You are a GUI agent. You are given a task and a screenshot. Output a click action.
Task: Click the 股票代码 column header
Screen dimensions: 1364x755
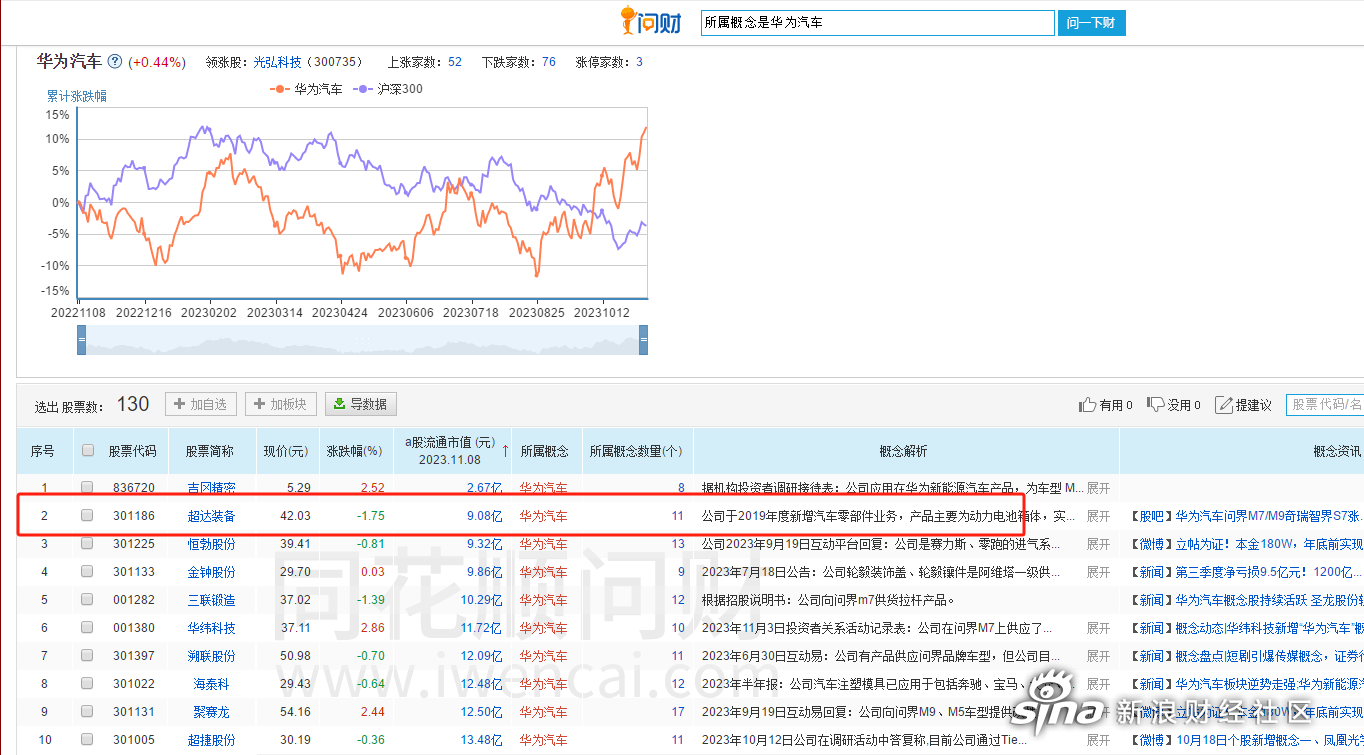tap(133, 451)
